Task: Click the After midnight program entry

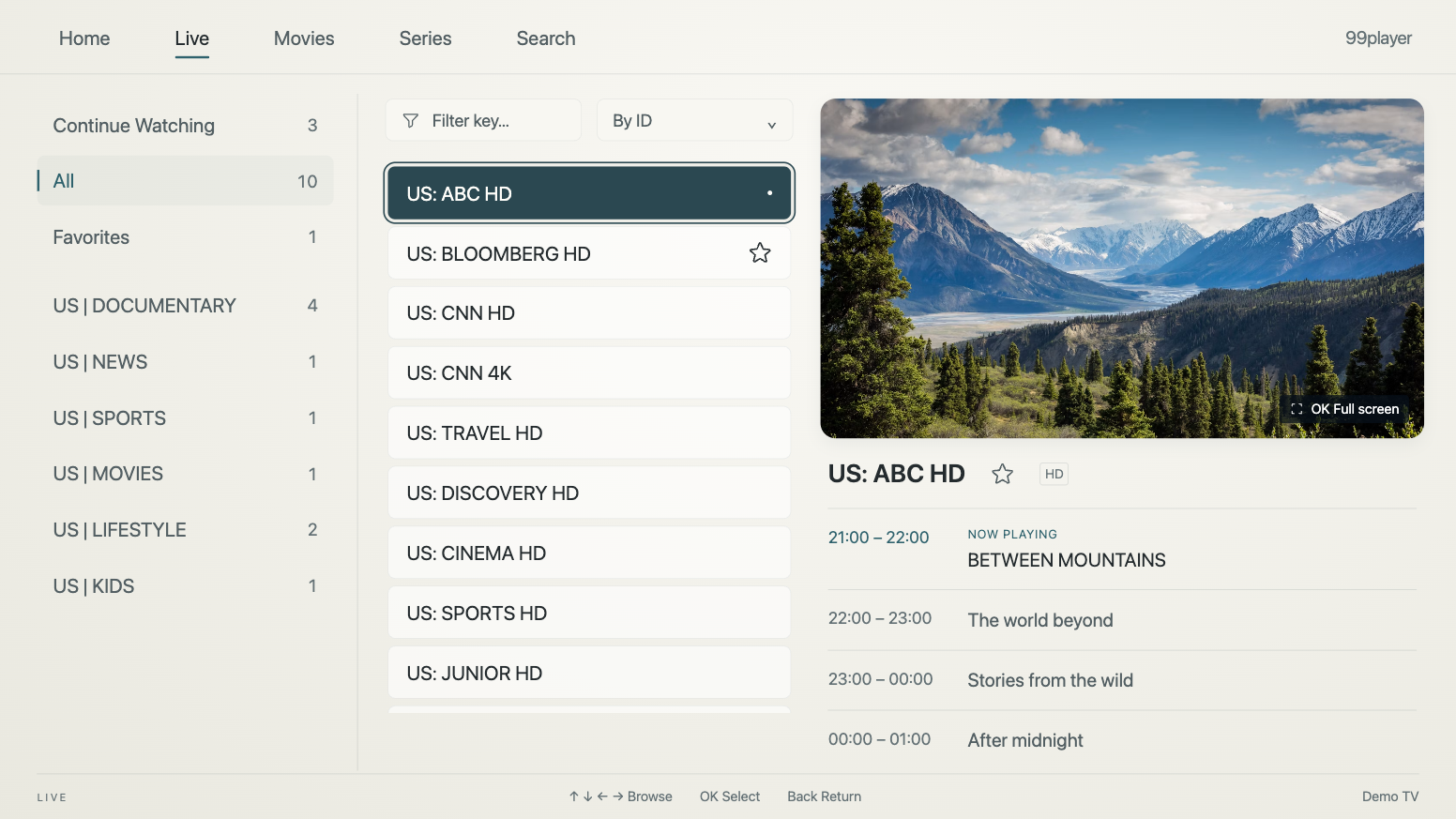Action: (1122, 740)
